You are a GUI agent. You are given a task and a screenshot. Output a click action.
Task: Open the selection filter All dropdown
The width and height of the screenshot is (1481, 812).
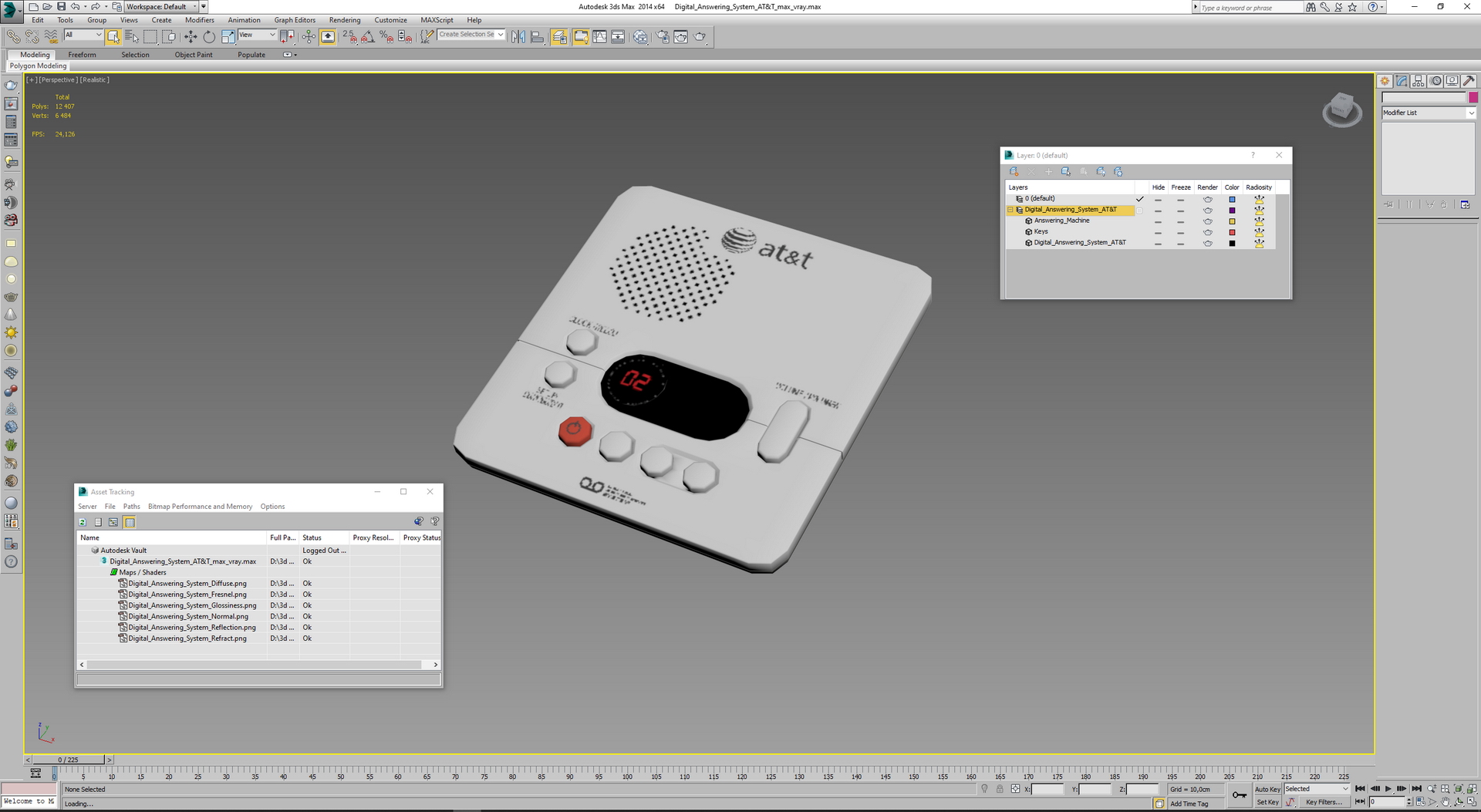(83, 35)
